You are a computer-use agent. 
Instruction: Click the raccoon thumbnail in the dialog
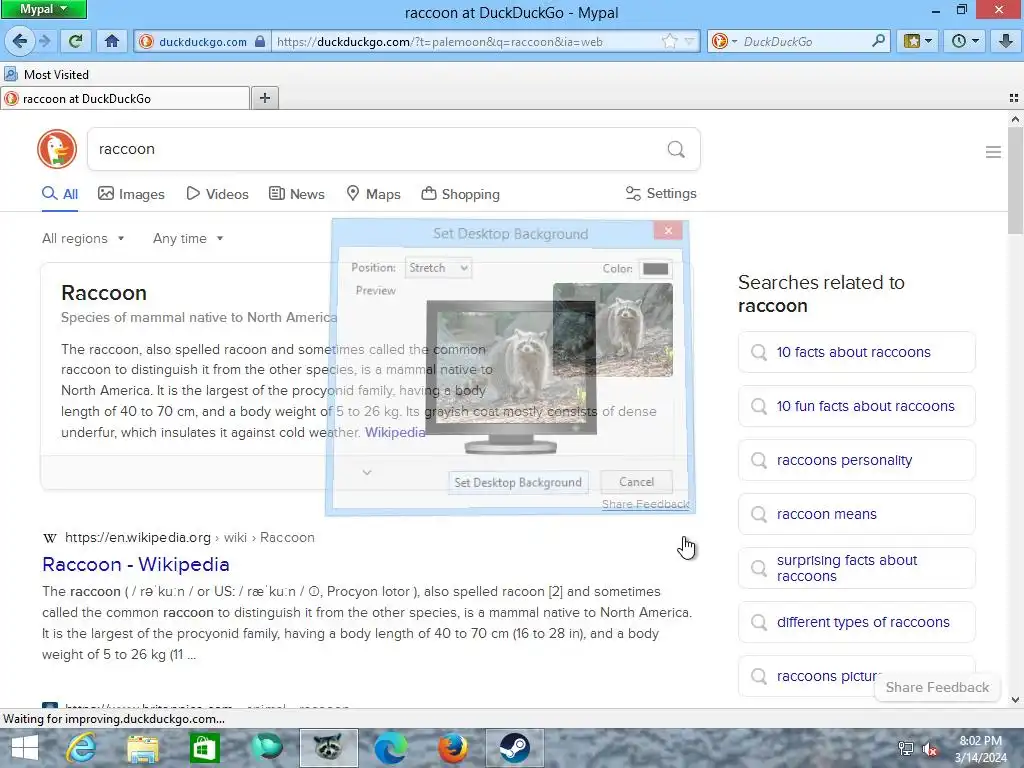click(613, 330)
